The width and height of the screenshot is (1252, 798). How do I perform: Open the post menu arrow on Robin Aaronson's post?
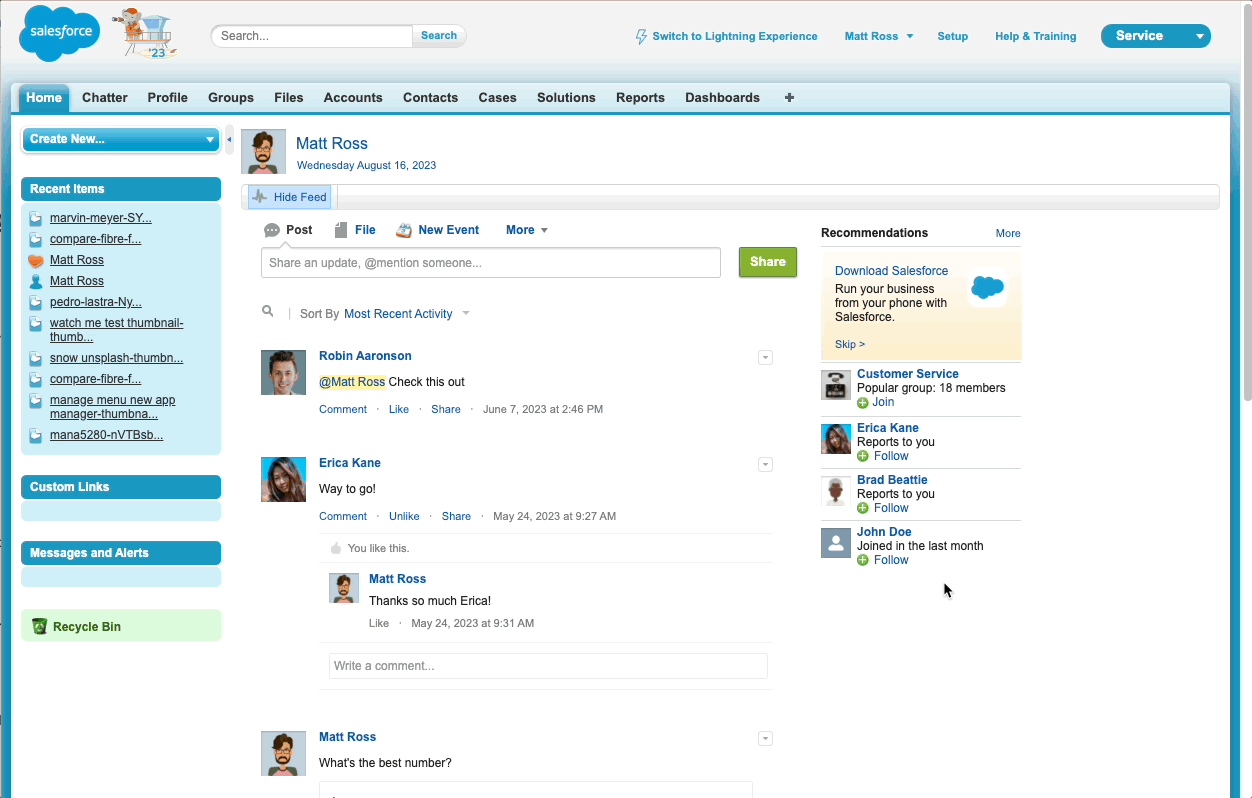point(765,357)
